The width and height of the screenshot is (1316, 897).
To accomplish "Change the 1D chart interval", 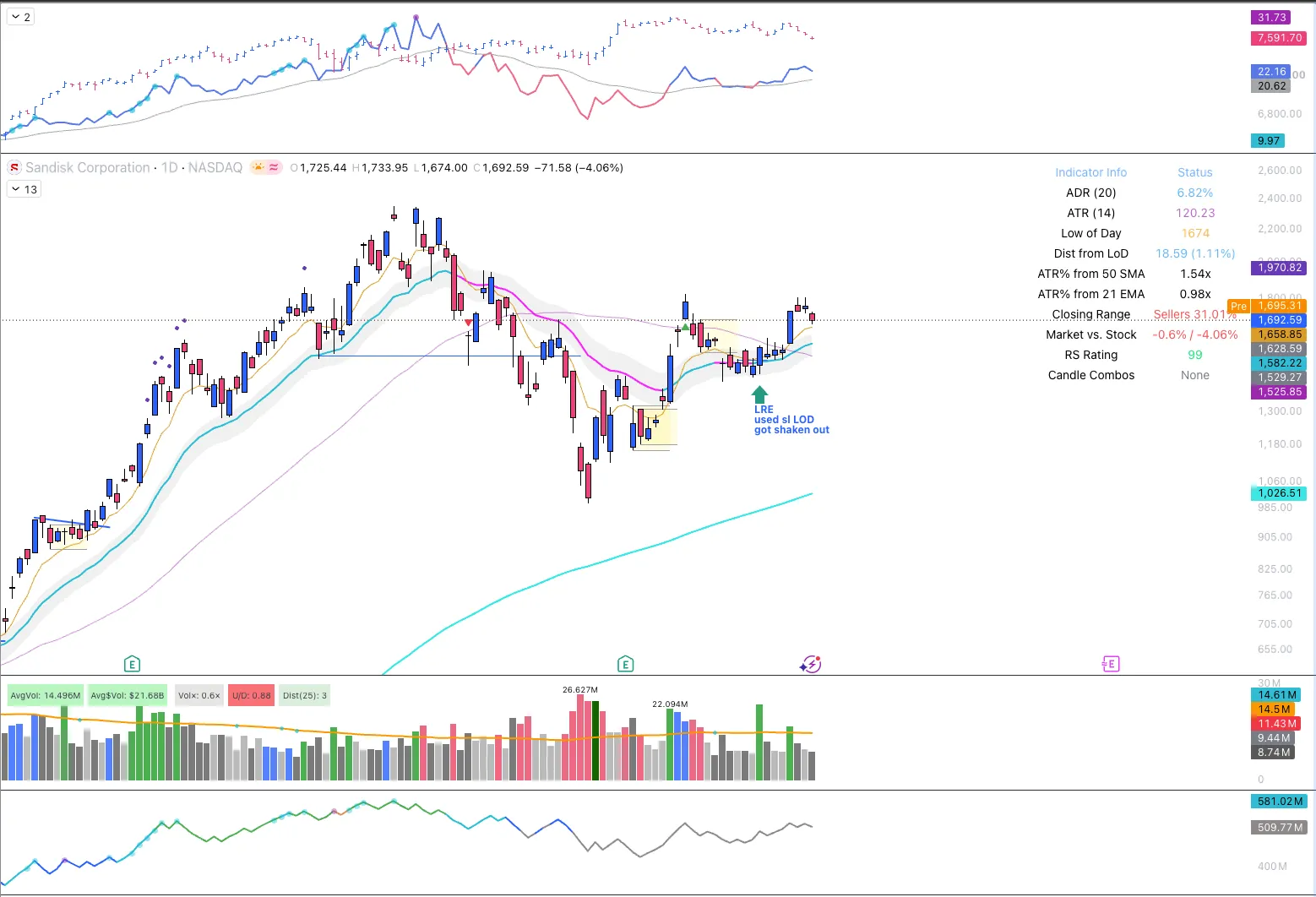I will [x=170, y=167].
